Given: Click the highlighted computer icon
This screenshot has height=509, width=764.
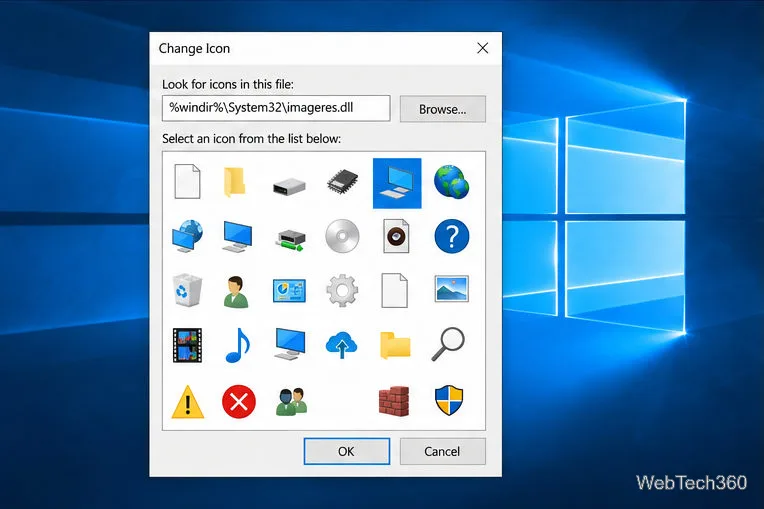Looking at the screenshot, I should [x=397, y=183].
